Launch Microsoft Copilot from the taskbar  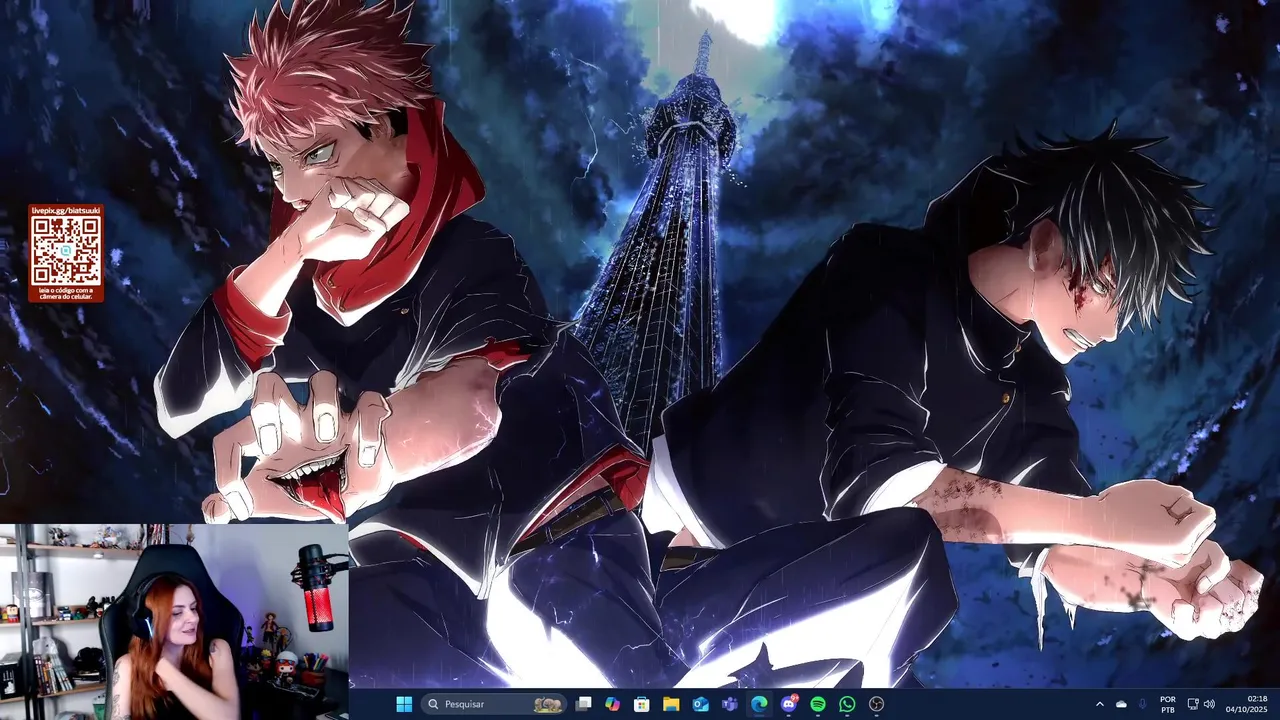(612, 704)
